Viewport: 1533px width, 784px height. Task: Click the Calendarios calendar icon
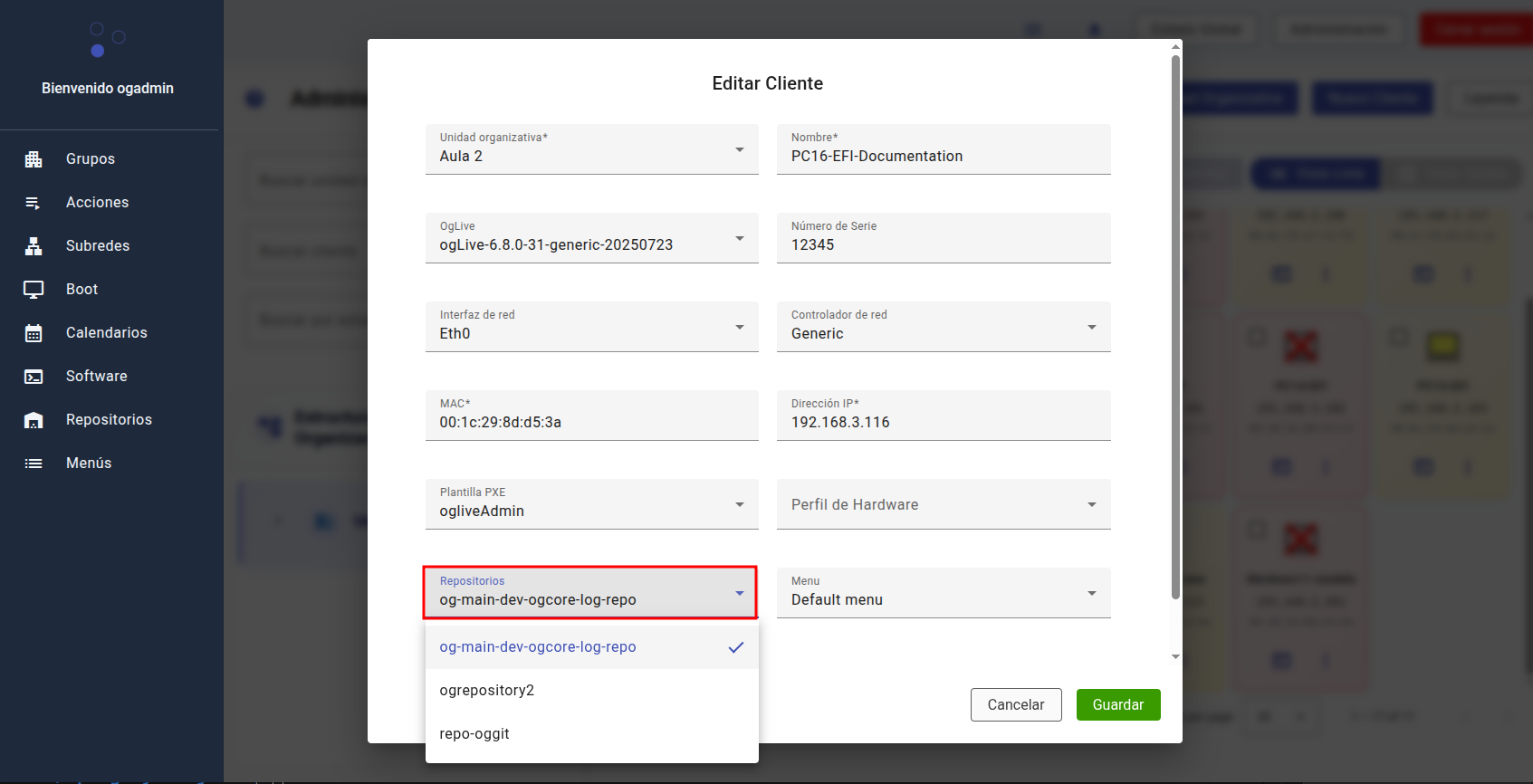34,333
